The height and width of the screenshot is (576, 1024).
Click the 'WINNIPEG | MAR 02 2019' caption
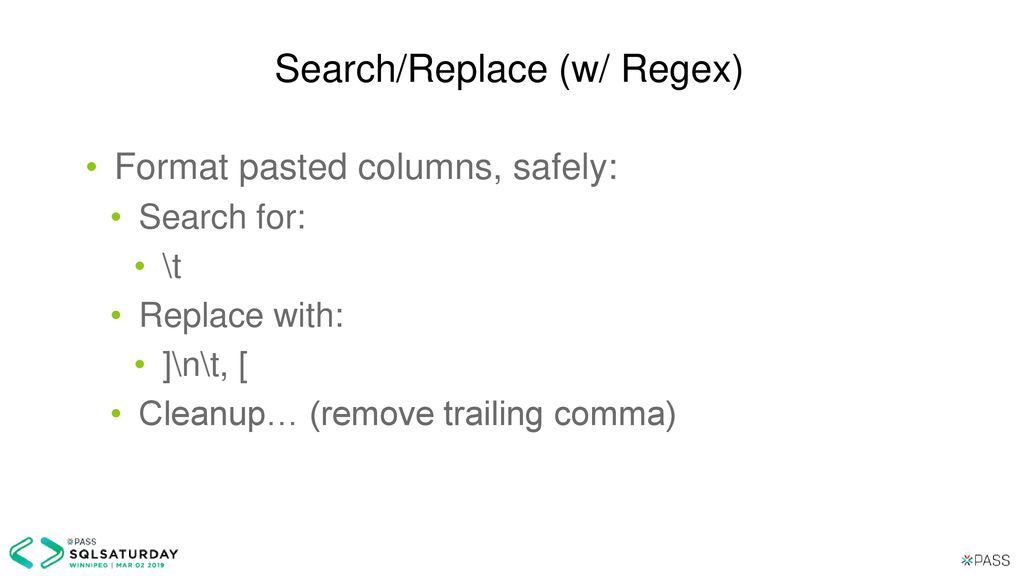[117, 566]
